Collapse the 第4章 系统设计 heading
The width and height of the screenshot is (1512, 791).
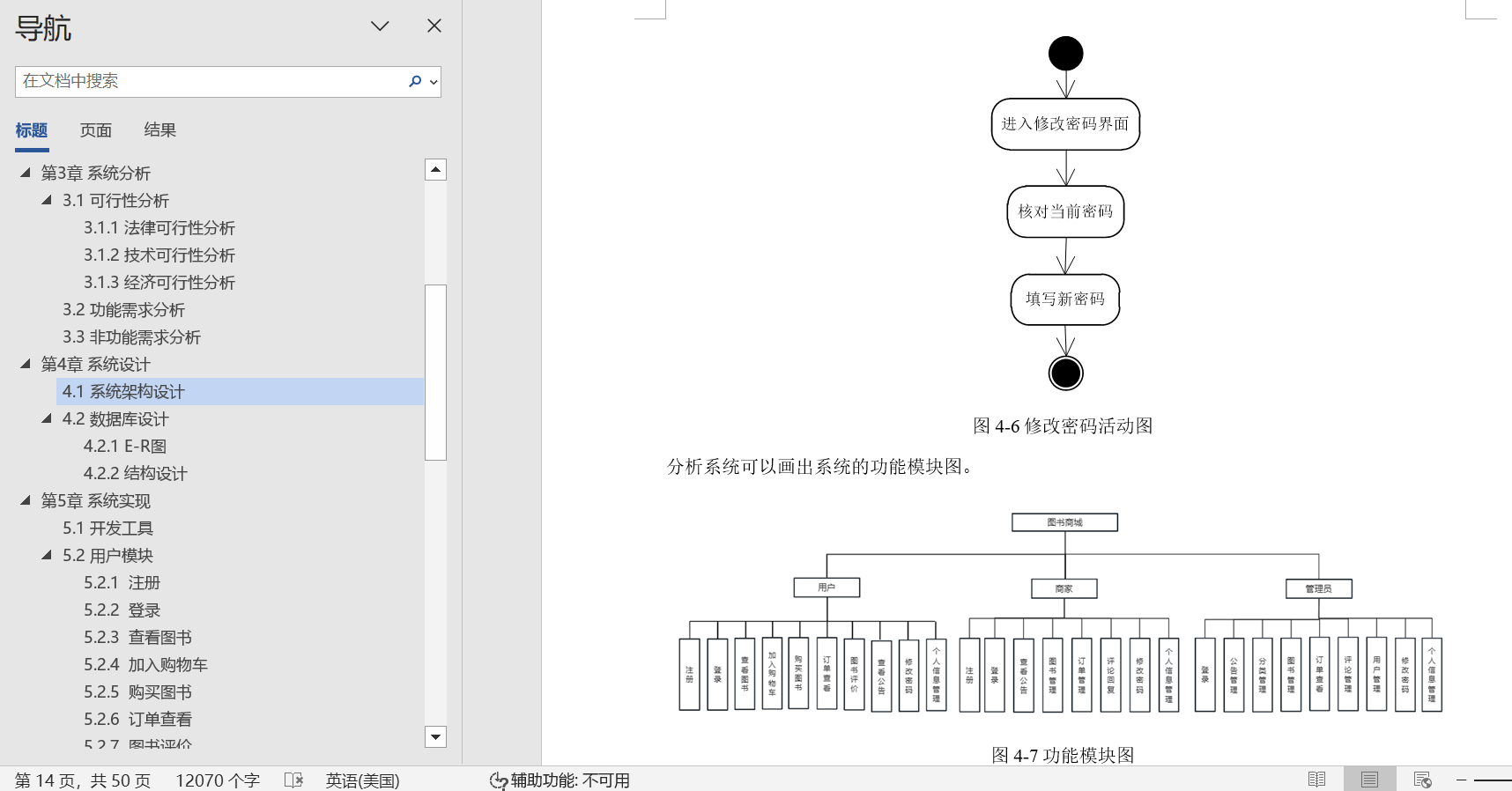coord(26,364)
